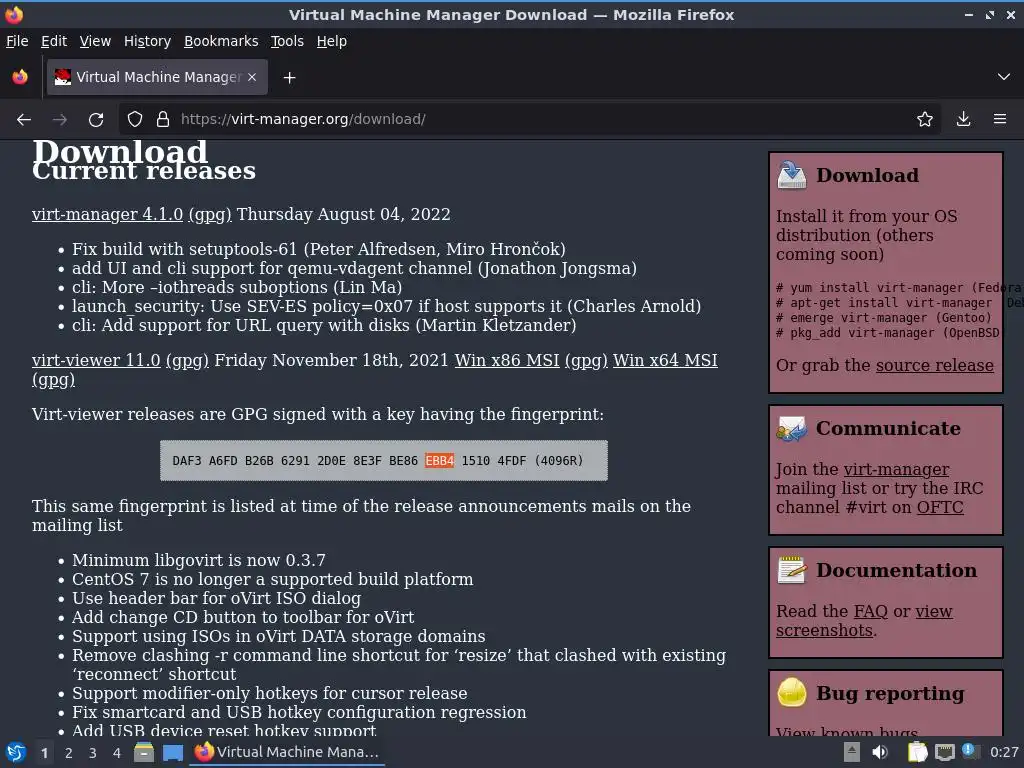
Task: Open the view screenshots link
Action: (x=864, y=621)
